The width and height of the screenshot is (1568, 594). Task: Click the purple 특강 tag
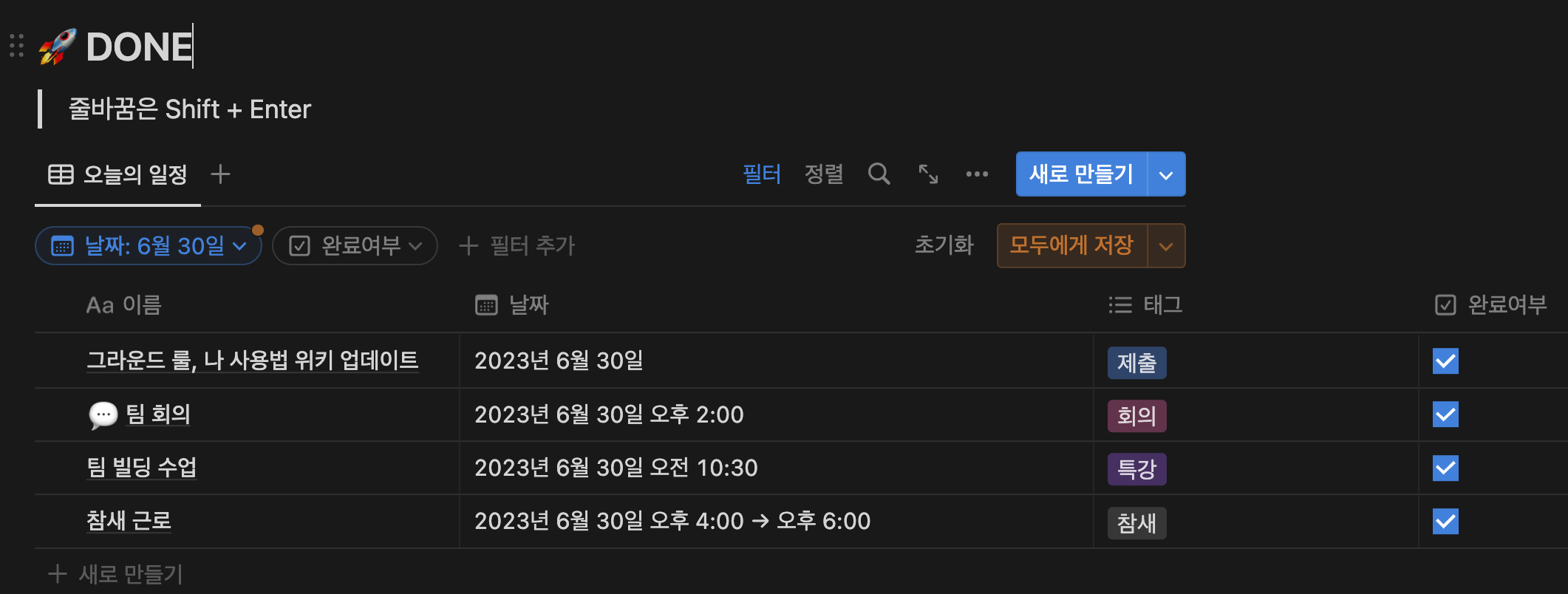pyautogui.click(x=1136, y=469)
